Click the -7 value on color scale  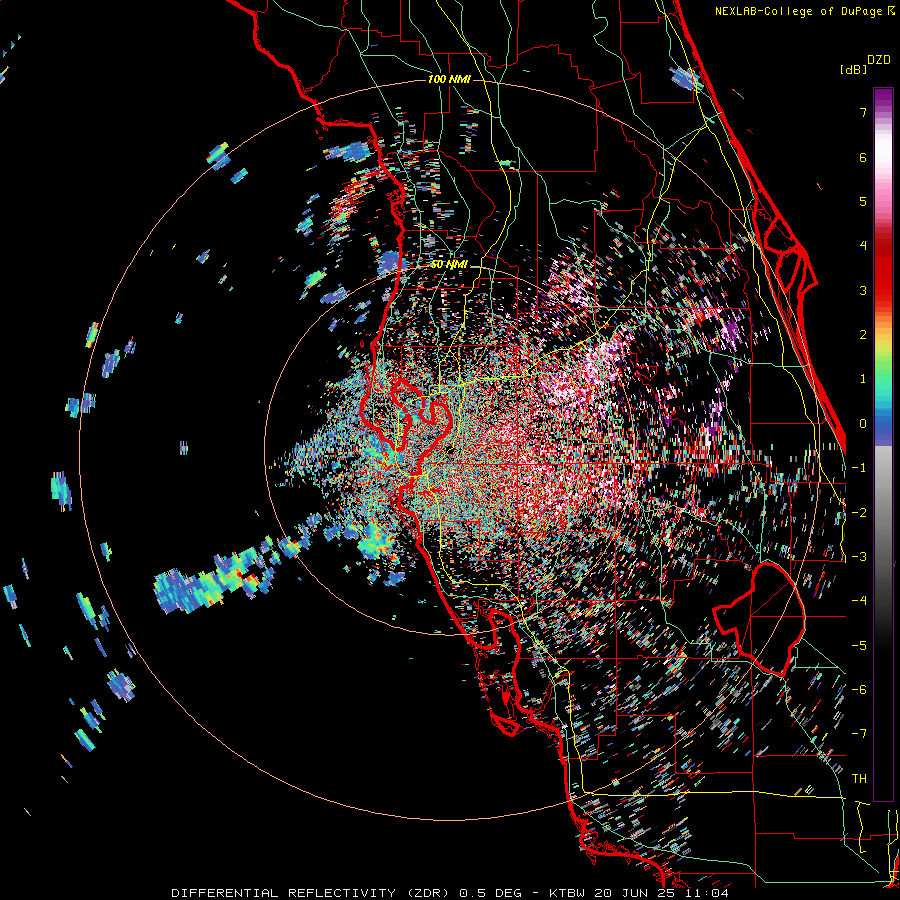coord(859,734)
